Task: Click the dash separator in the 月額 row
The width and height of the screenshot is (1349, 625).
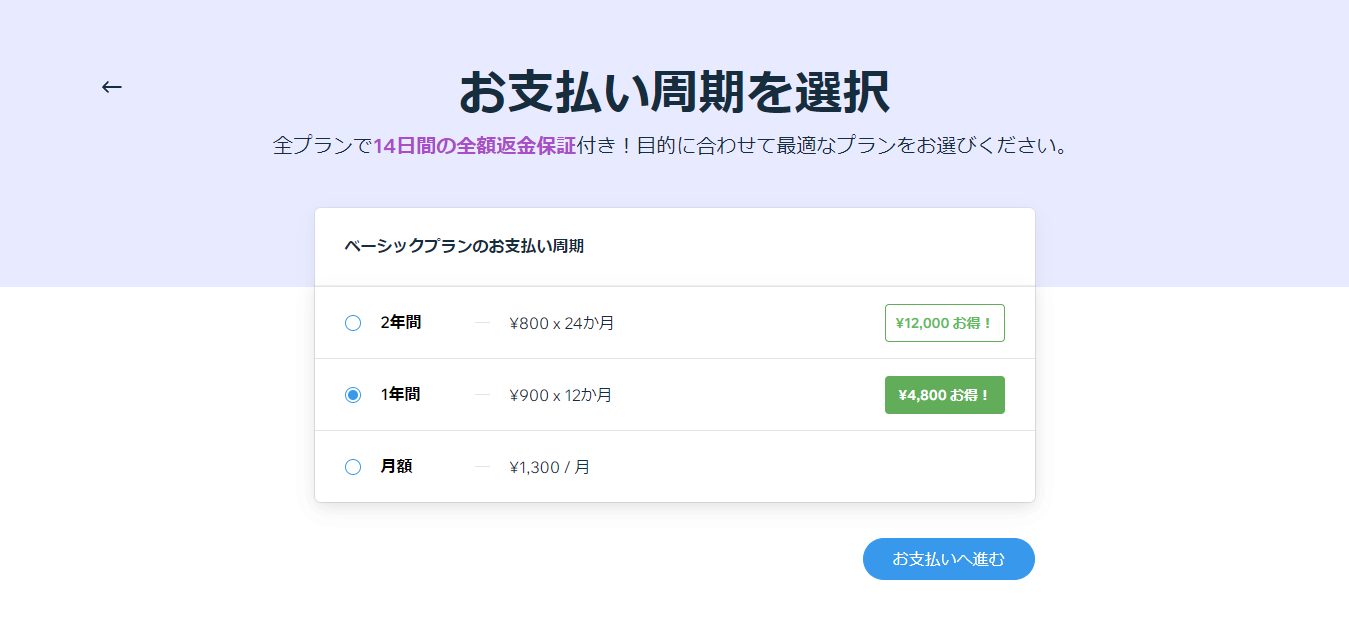Action: pyautogui.click(x=482, y=467)
